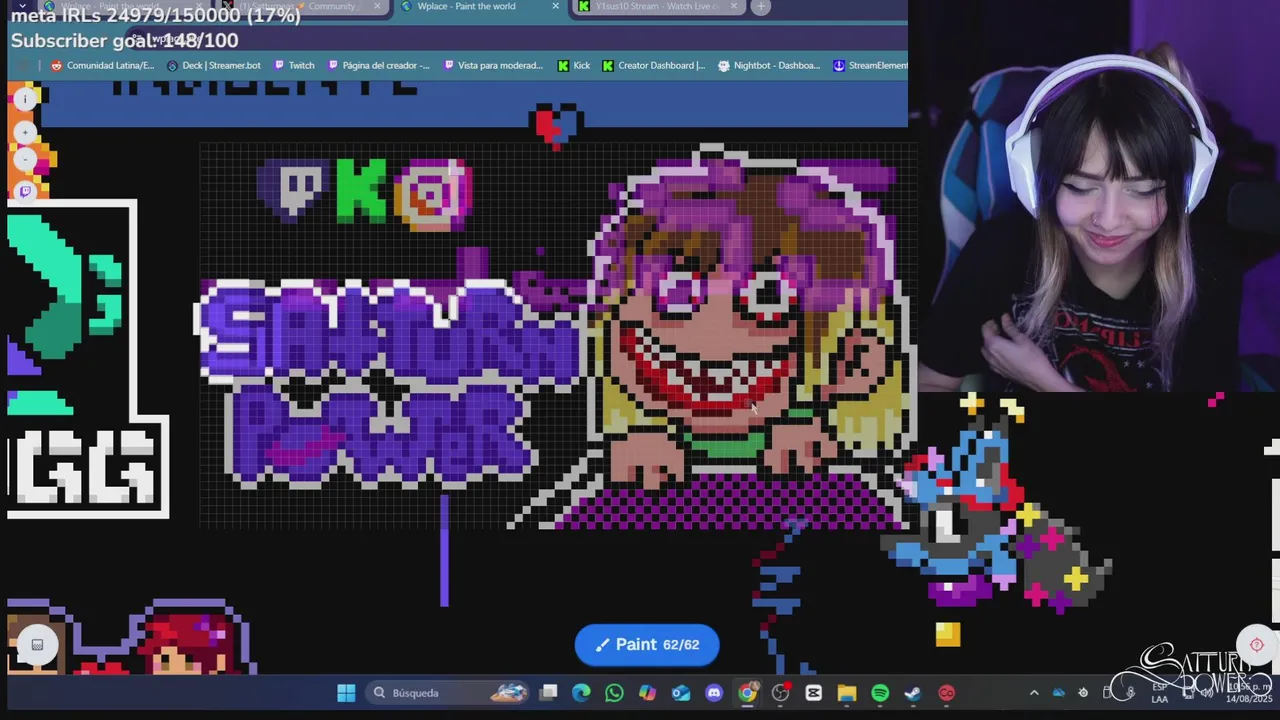The width and height of the screenshot is (1280, 720).
Task: Open CapCut from the taskbar
Action: click(x=813, y=693)
